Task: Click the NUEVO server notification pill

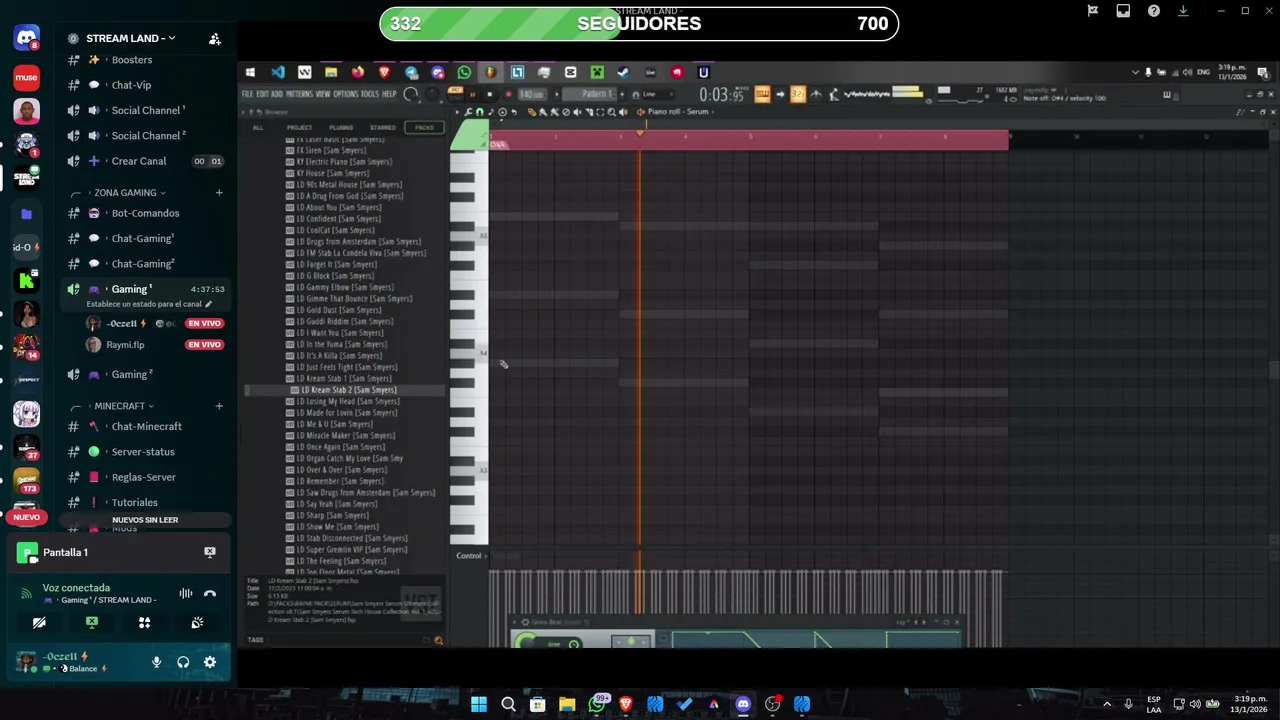Action: point(27,518)
